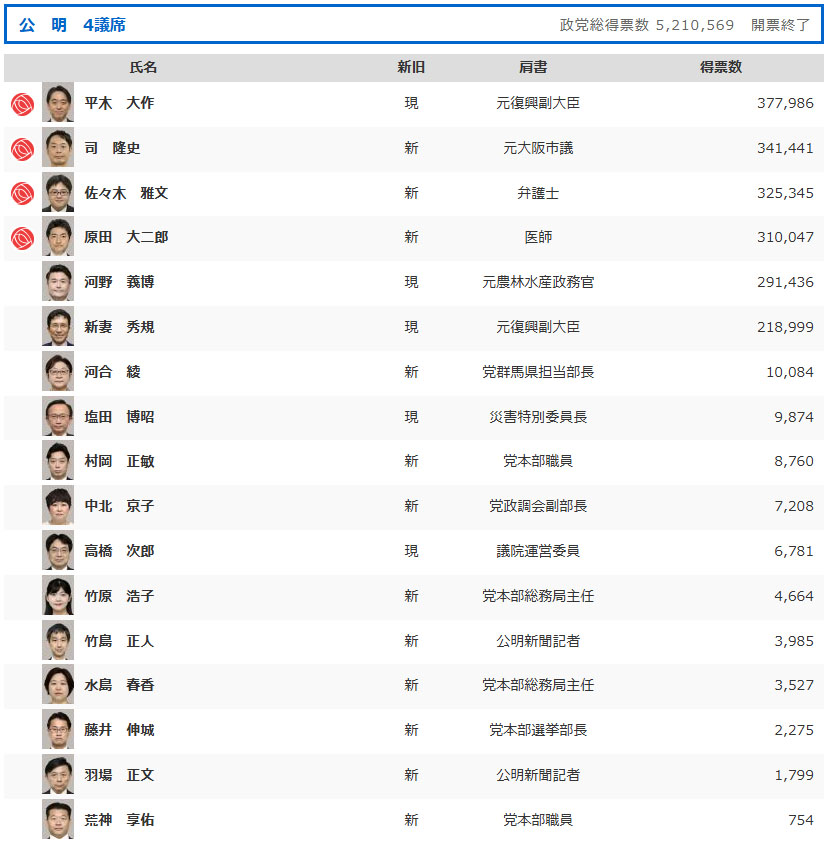Open the photo of 竹原 浩子
Viewport: 828px width, 845px height.
58,596
